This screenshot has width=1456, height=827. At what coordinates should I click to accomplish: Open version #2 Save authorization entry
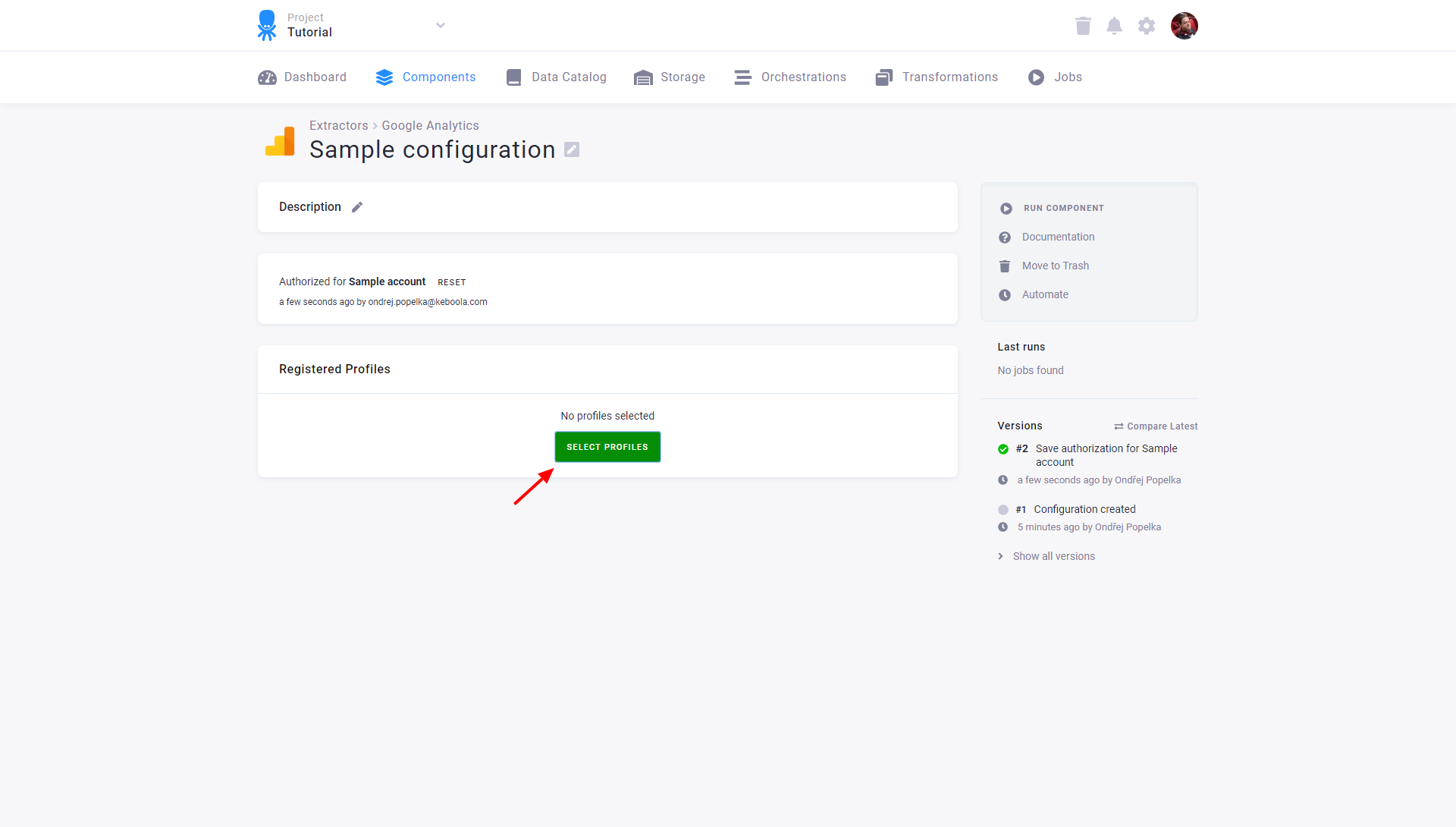[1106, 455]
